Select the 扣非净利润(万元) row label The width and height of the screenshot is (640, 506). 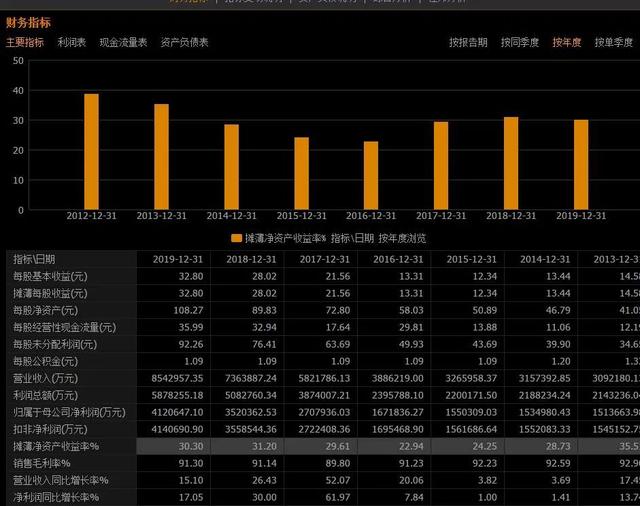coord(50,429)
